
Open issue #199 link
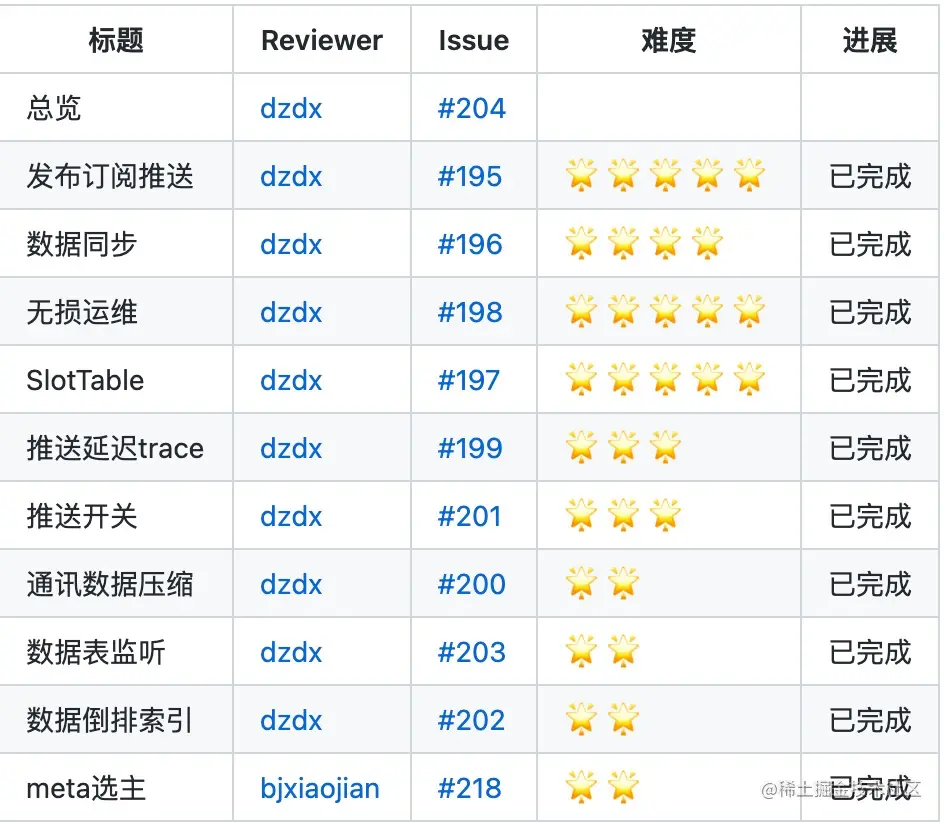(x=470, y=449)
